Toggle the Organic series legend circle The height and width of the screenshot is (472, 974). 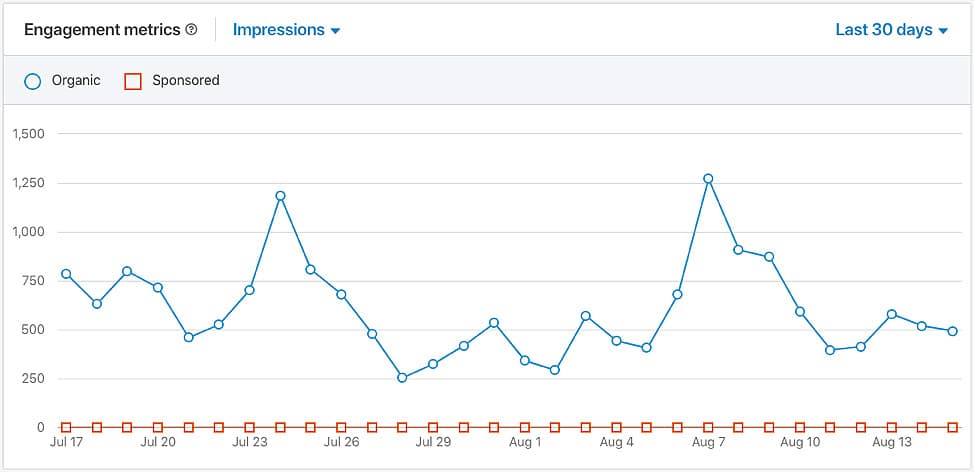tap(33, 81)
